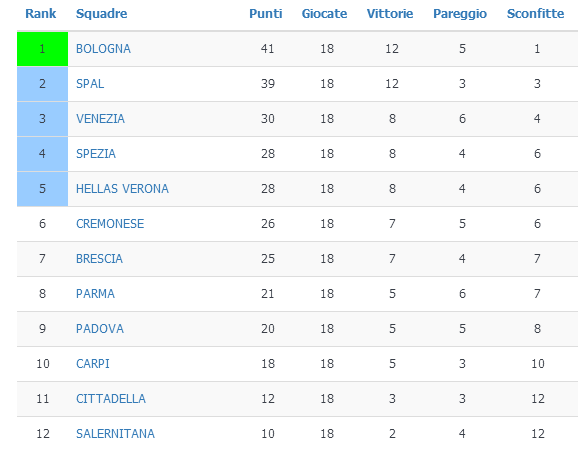Click the Pareggio column header

click(460, 14)
